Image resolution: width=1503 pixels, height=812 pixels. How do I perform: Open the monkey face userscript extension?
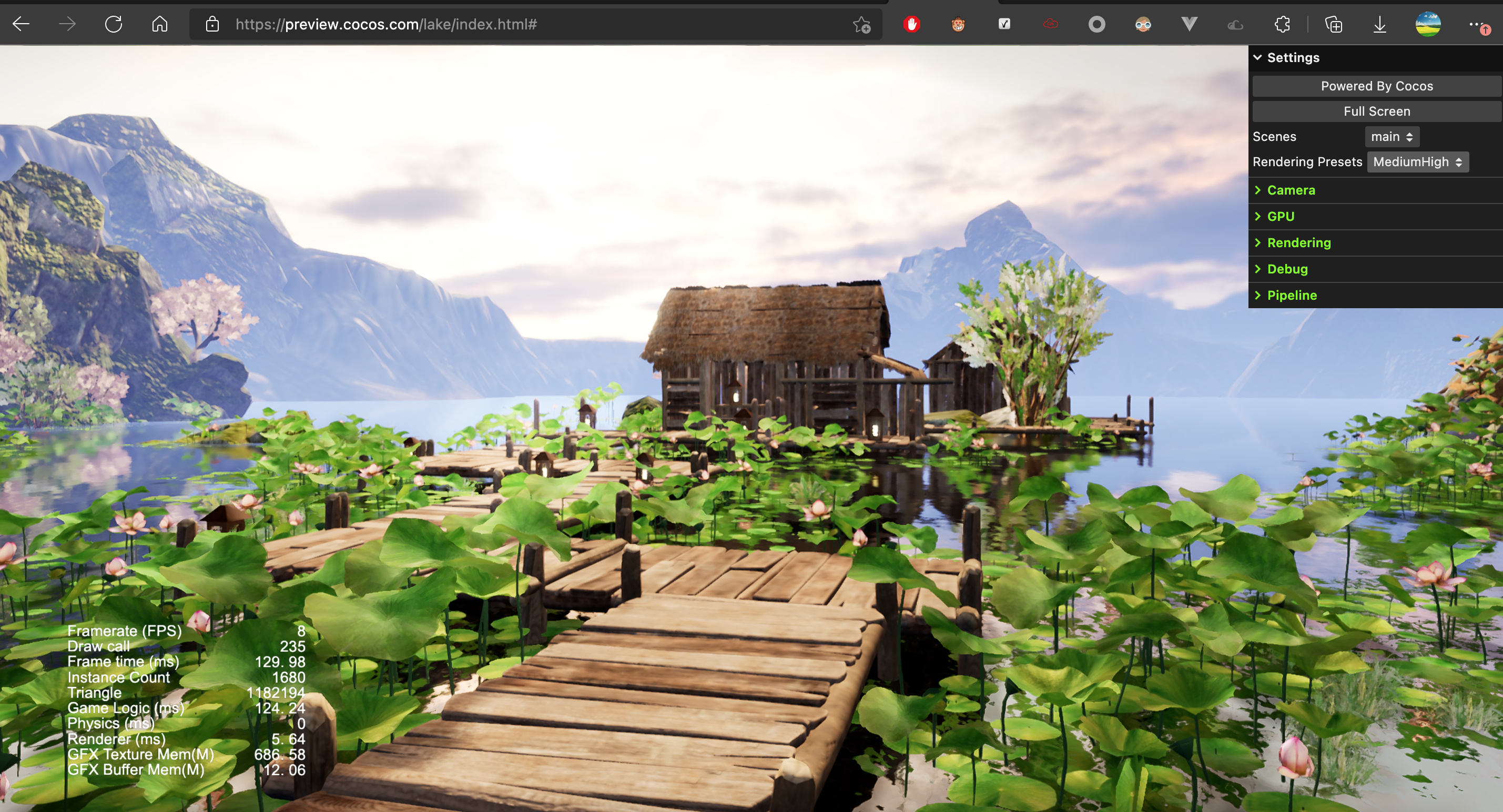tap(958, 24)
